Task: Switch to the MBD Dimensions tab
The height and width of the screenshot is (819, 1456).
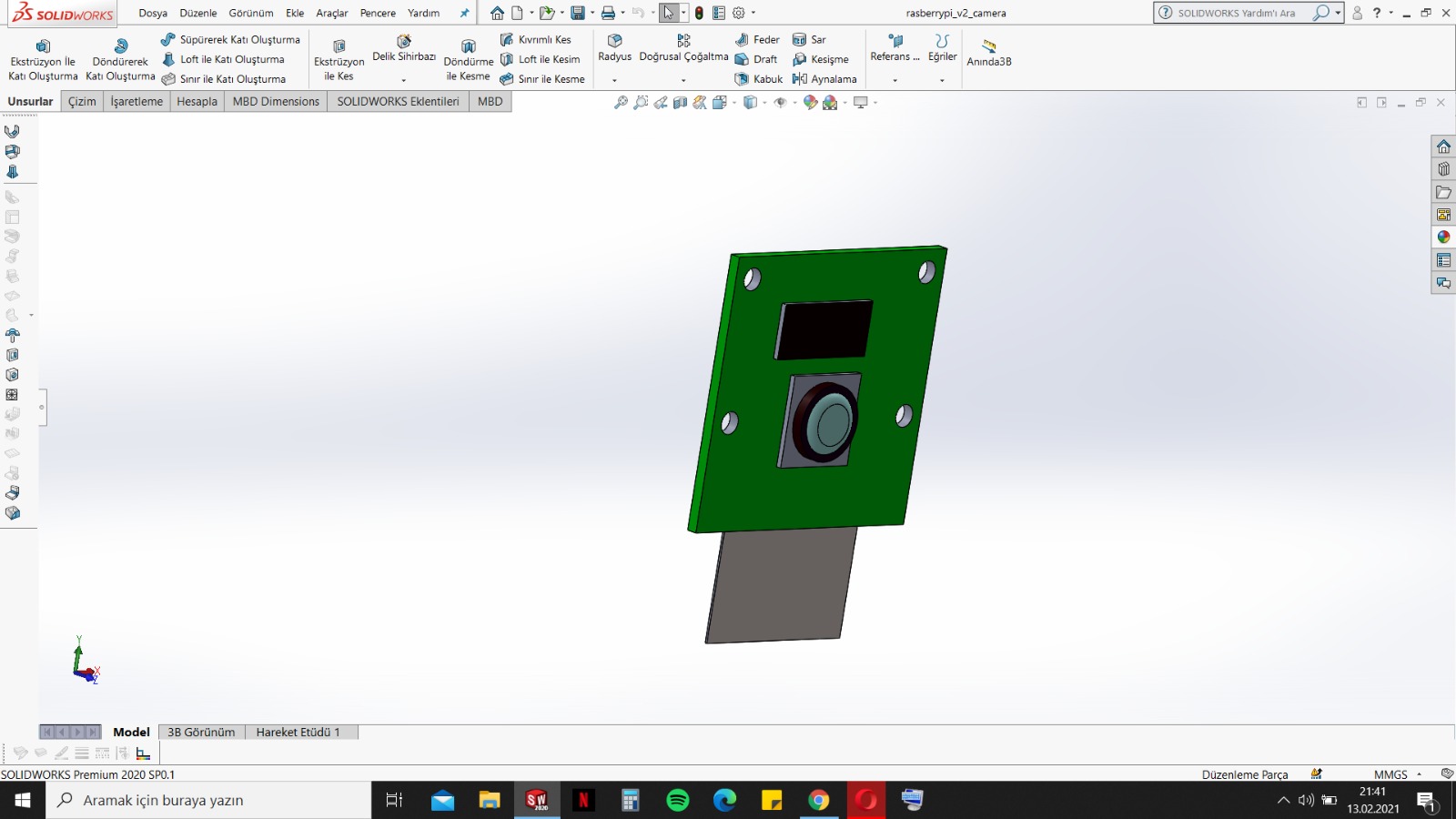Action: pos(276,101)
